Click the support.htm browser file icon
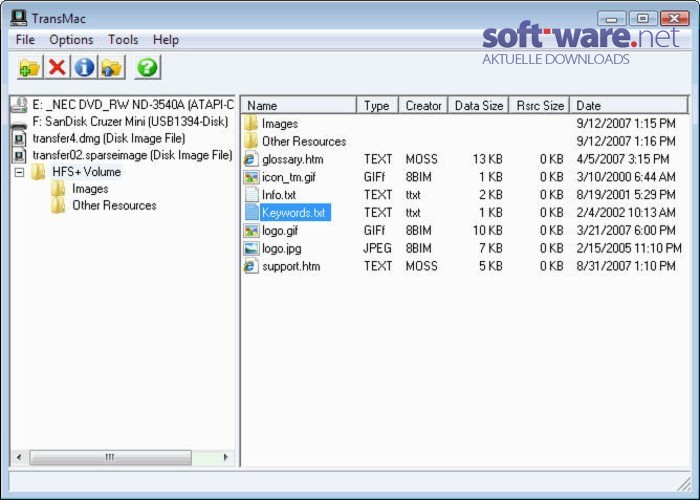Screen dimensions: 700x500 (251, 266)
